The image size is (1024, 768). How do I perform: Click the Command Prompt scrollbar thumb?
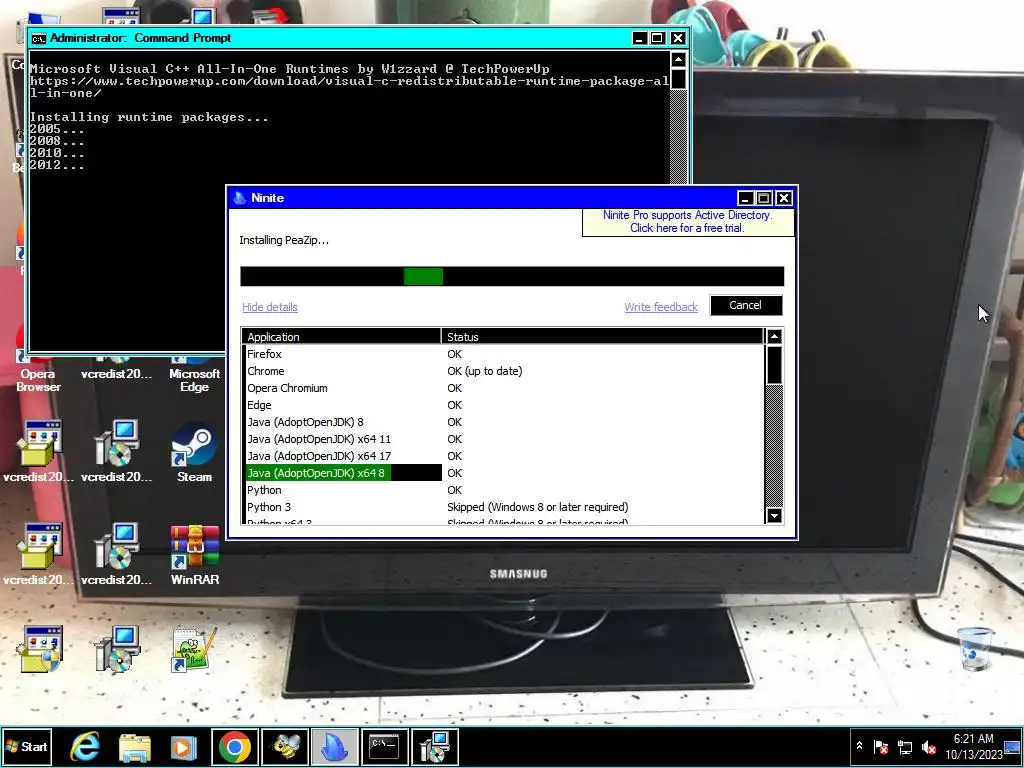point(679,79)
